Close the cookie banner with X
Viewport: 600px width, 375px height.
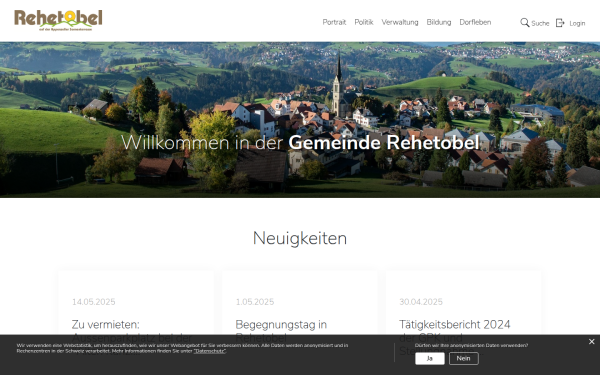coord(592,342)
